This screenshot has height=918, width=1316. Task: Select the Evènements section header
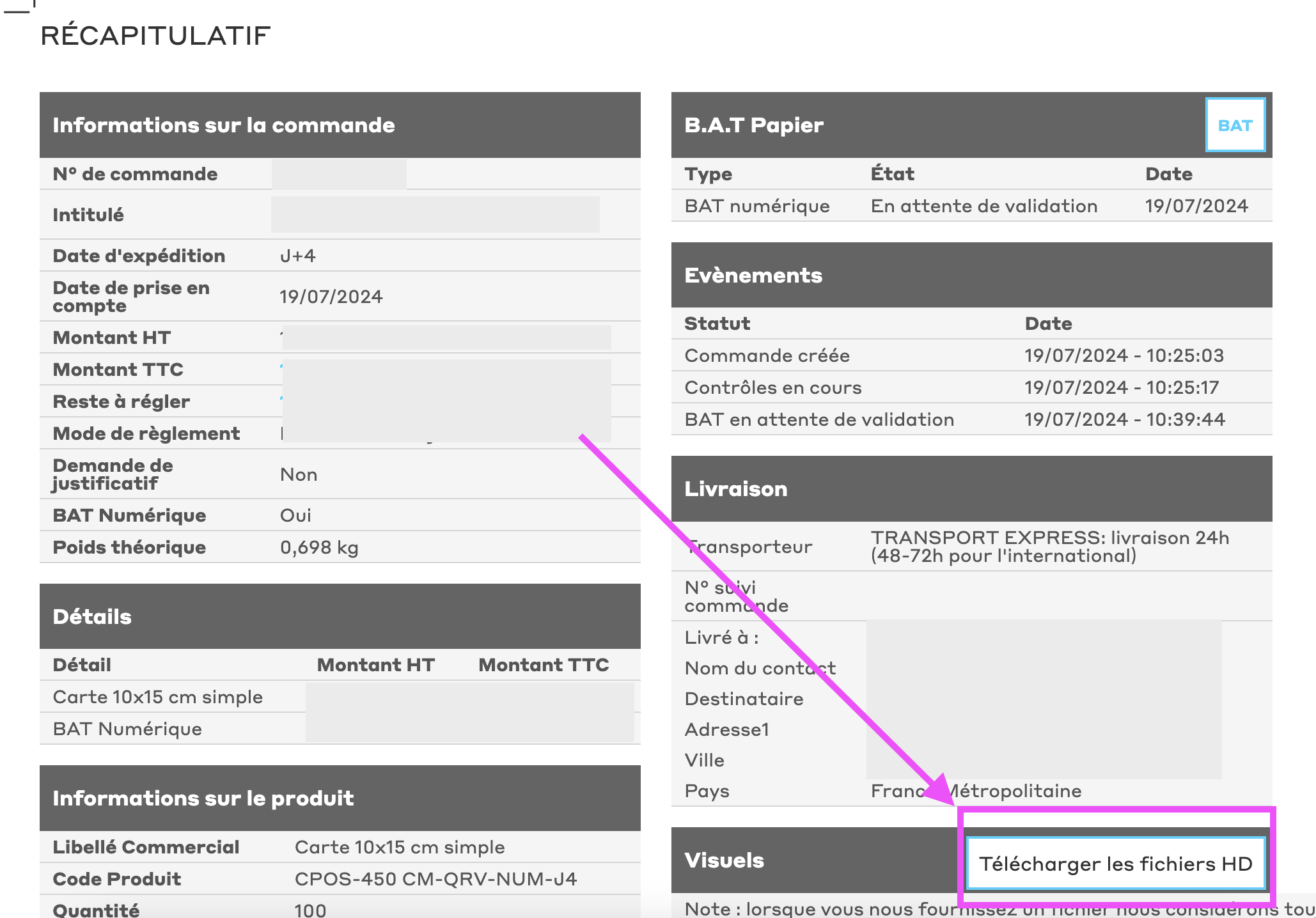point(753,276)
